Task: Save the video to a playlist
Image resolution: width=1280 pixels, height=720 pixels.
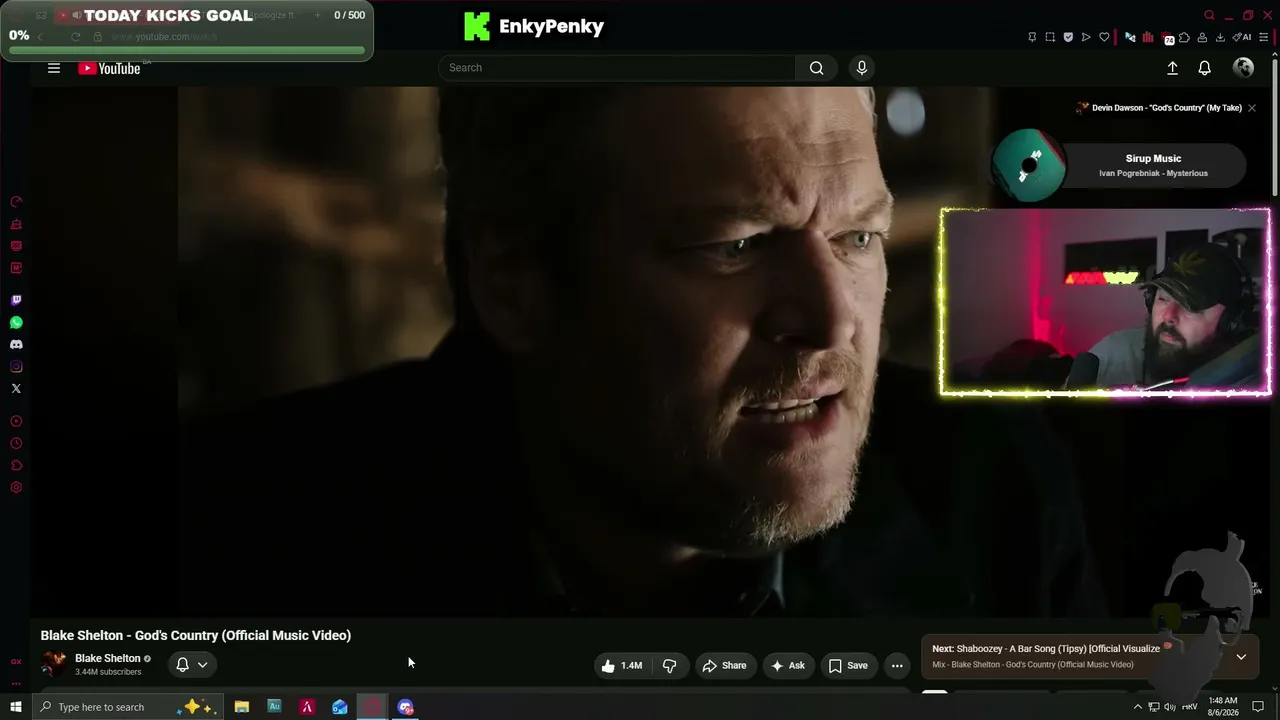Action: click(x=848, y=665)
